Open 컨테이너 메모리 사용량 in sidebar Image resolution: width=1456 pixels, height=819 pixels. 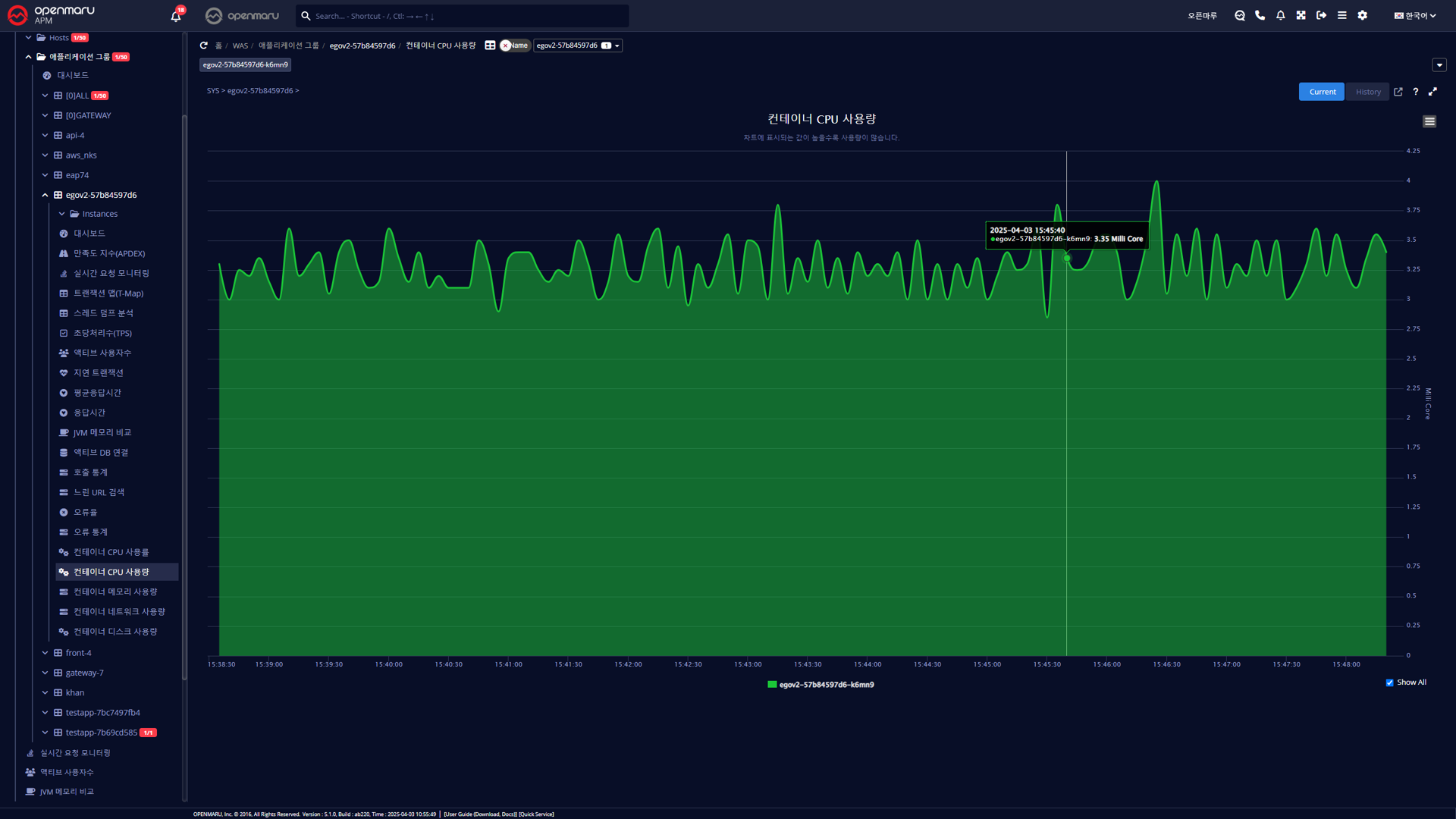[x=115, y=591]
